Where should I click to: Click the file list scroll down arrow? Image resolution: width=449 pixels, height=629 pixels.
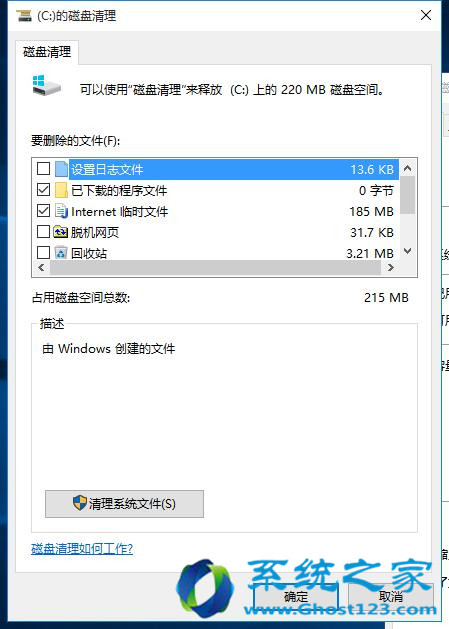pyautogui.click(x=408, y=252)
